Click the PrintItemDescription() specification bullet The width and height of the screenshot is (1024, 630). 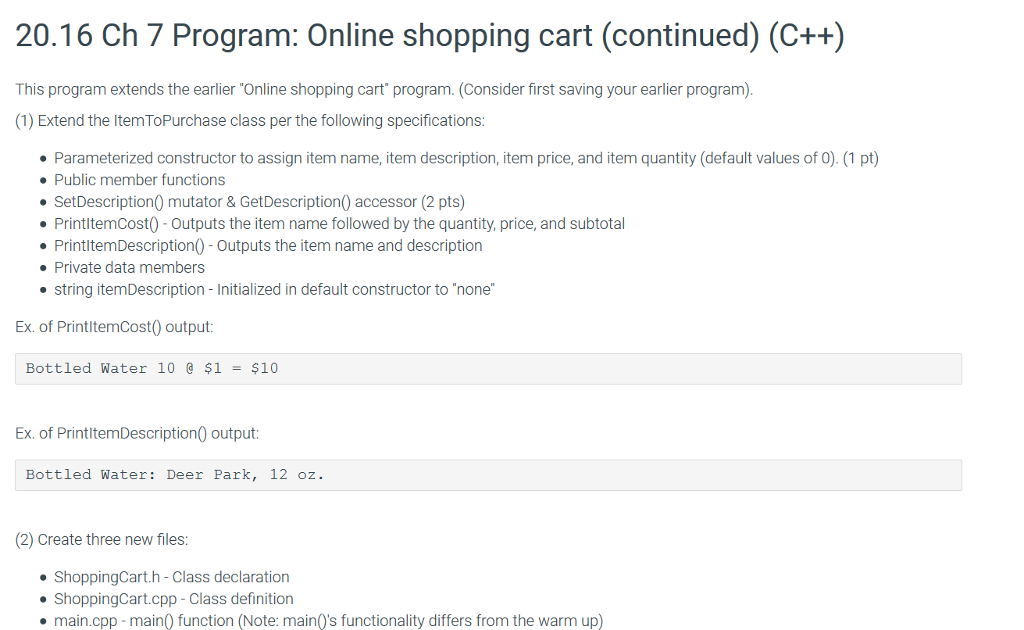pyautogui.click(x=268, y=245)
